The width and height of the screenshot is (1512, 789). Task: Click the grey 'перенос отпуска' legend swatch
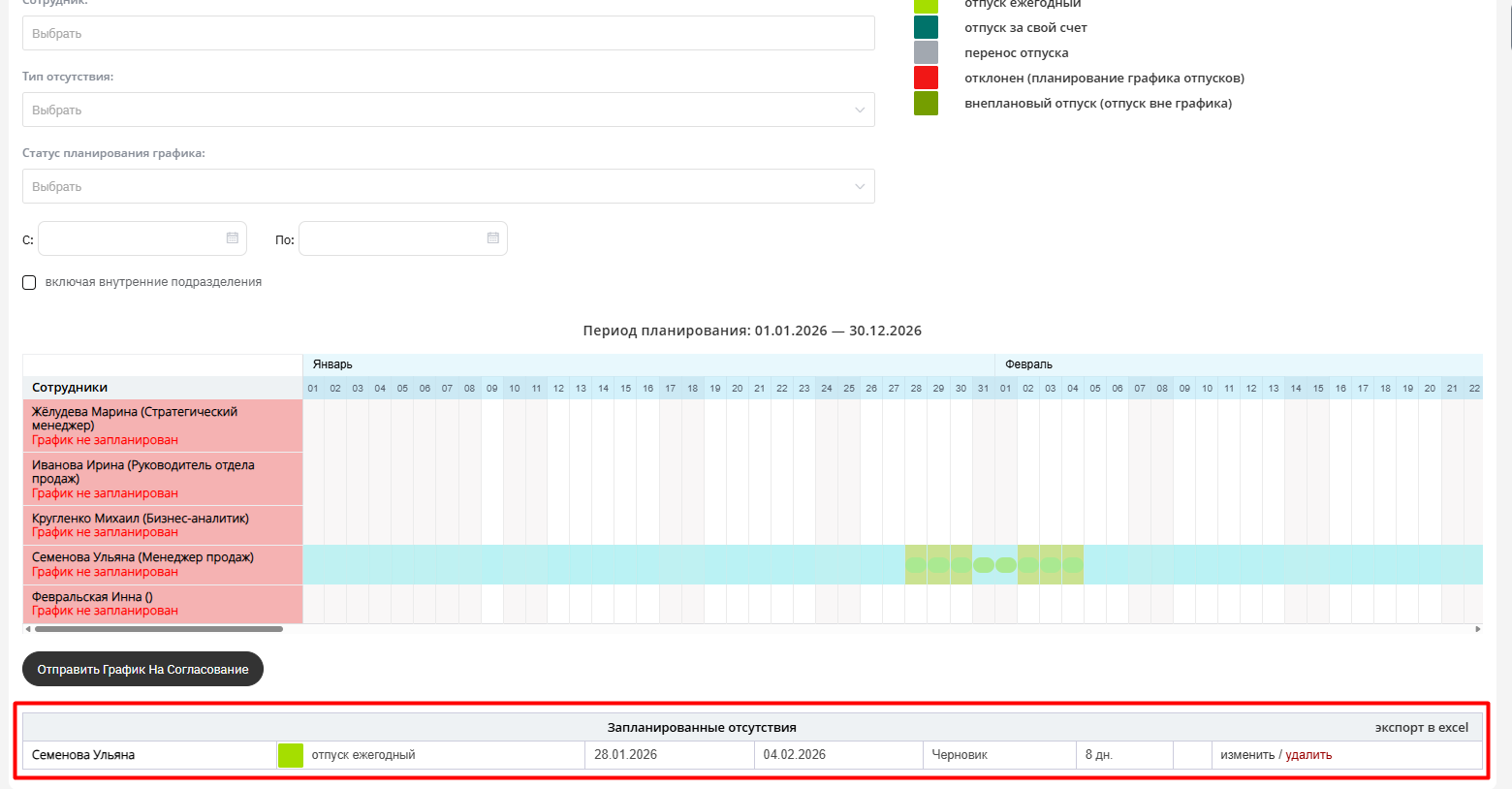coord(926,52)
